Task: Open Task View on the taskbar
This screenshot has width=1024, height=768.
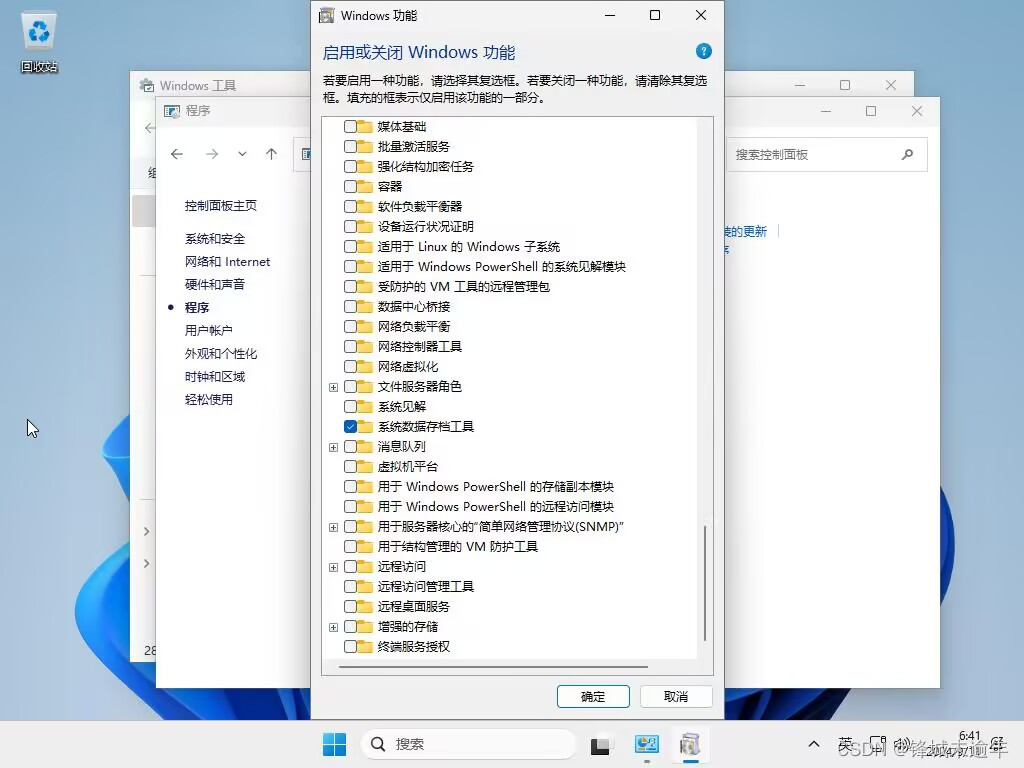Action: click(601, 744)
